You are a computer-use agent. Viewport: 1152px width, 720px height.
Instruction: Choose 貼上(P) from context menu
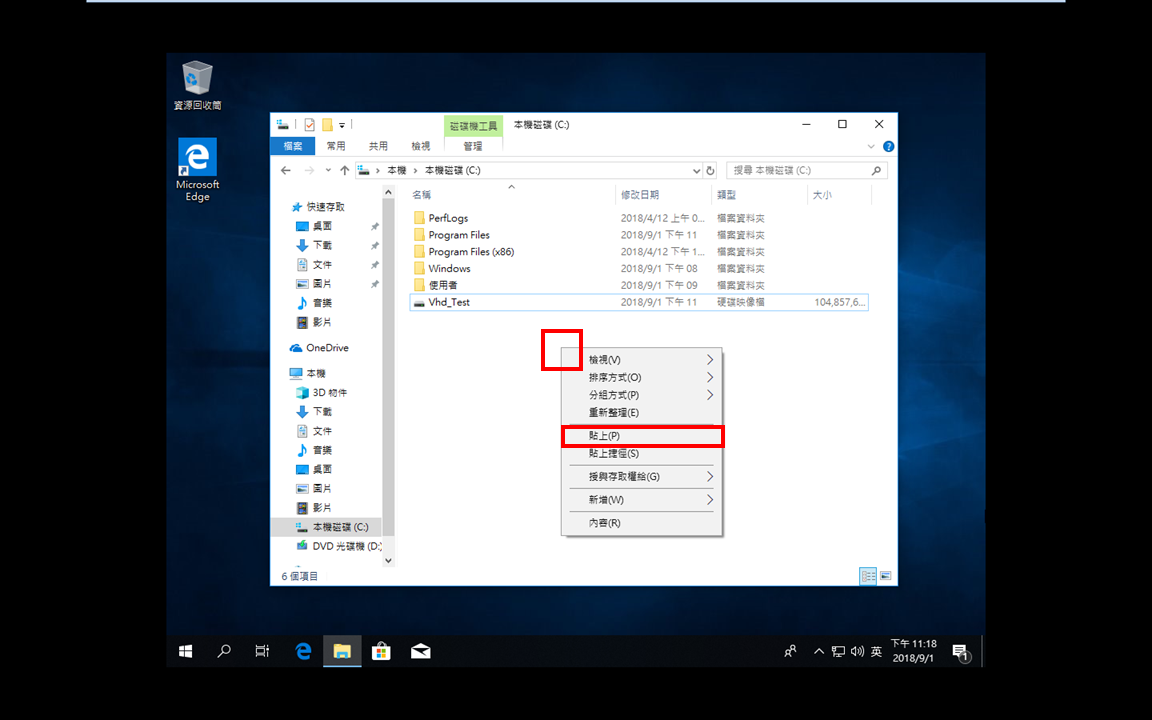641,436
